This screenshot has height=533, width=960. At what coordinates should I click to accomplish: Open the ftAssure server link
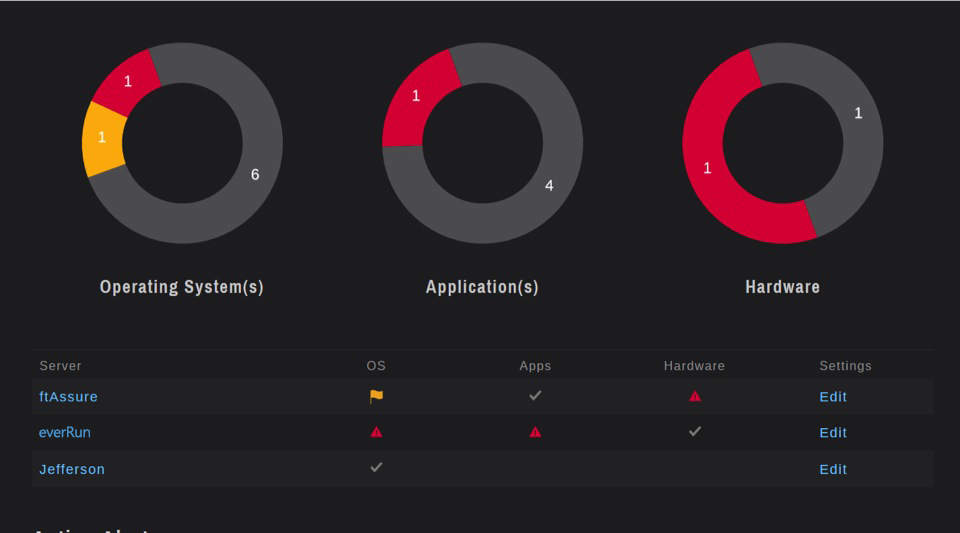click(68, 397)
